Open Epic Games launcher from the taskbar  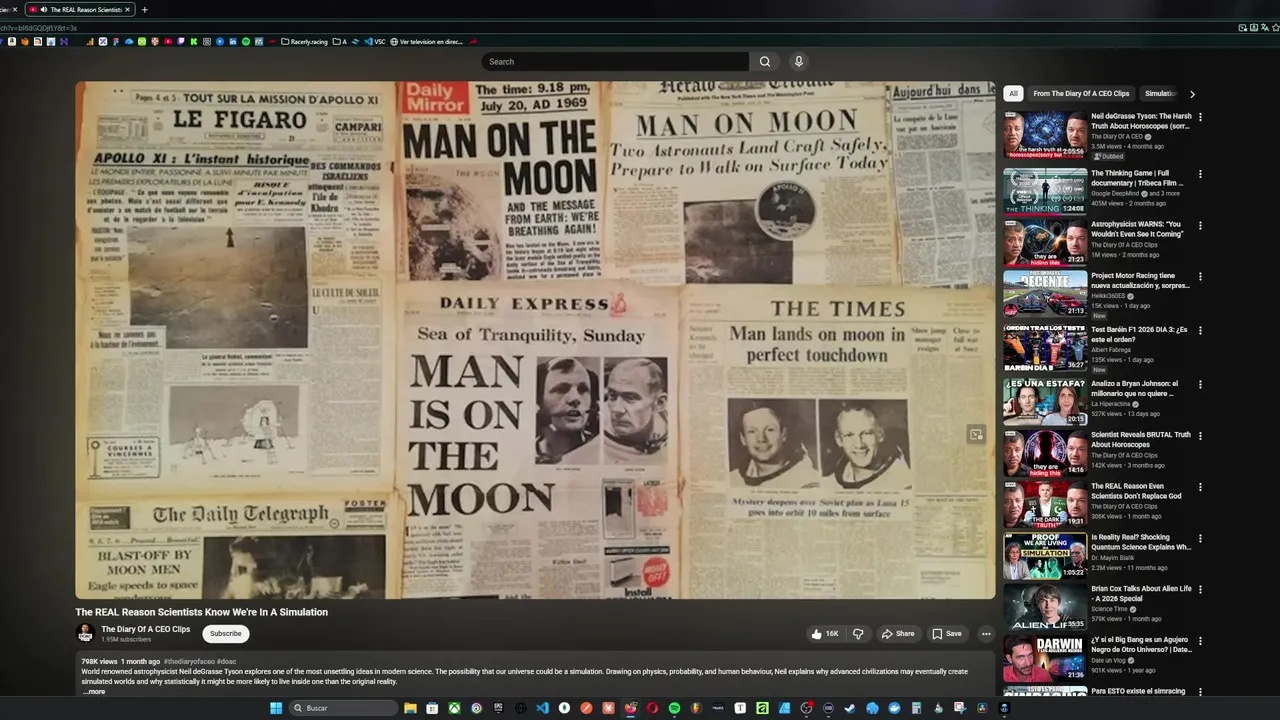pyautogui.click(x=498, y=708)
